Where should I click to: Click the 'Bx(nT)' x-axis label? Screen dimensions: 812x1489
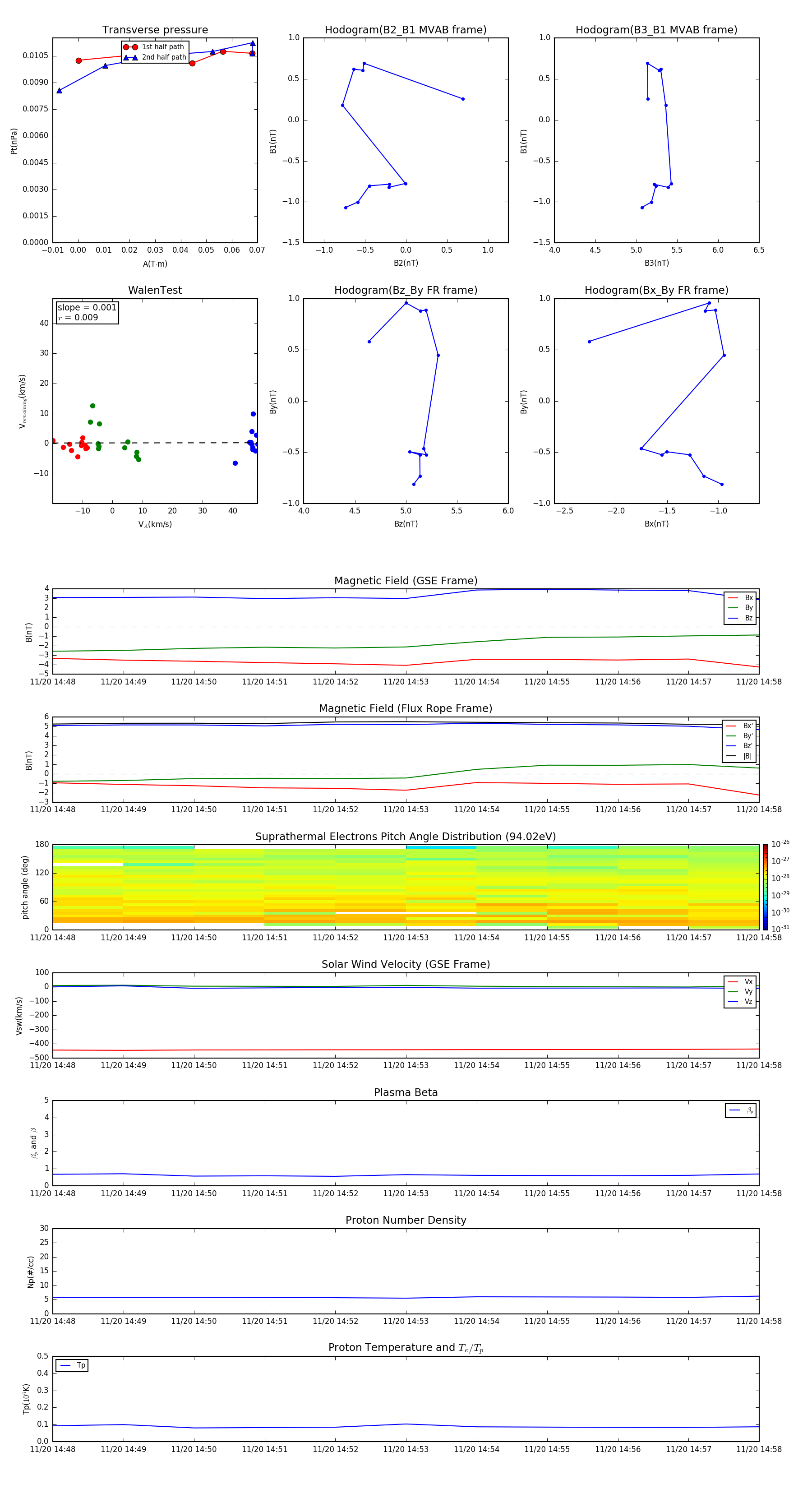pyautogui.click(x=656, y=524)
